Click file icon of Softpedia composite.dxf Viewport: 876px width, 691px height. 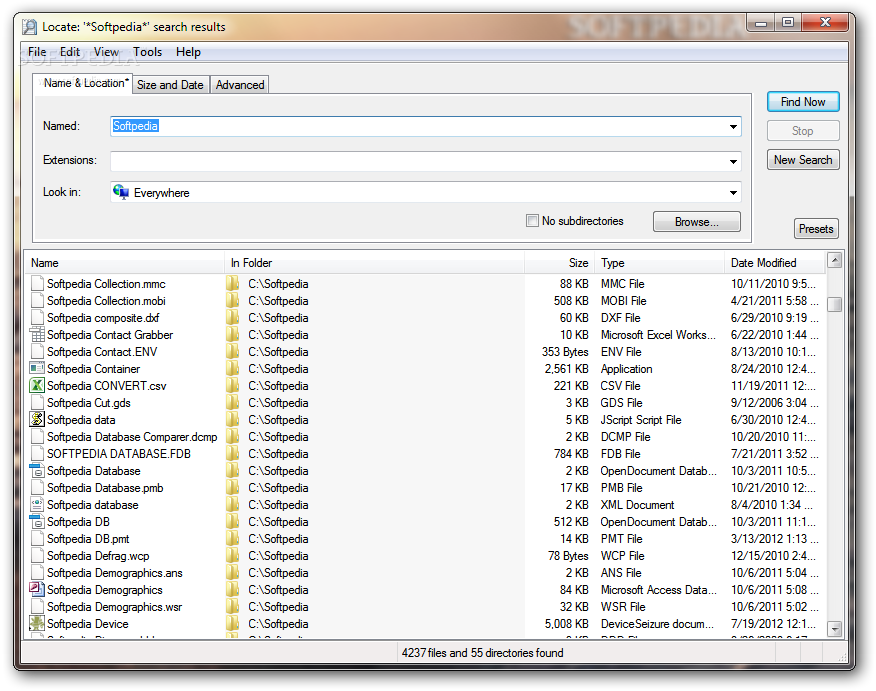37,317
